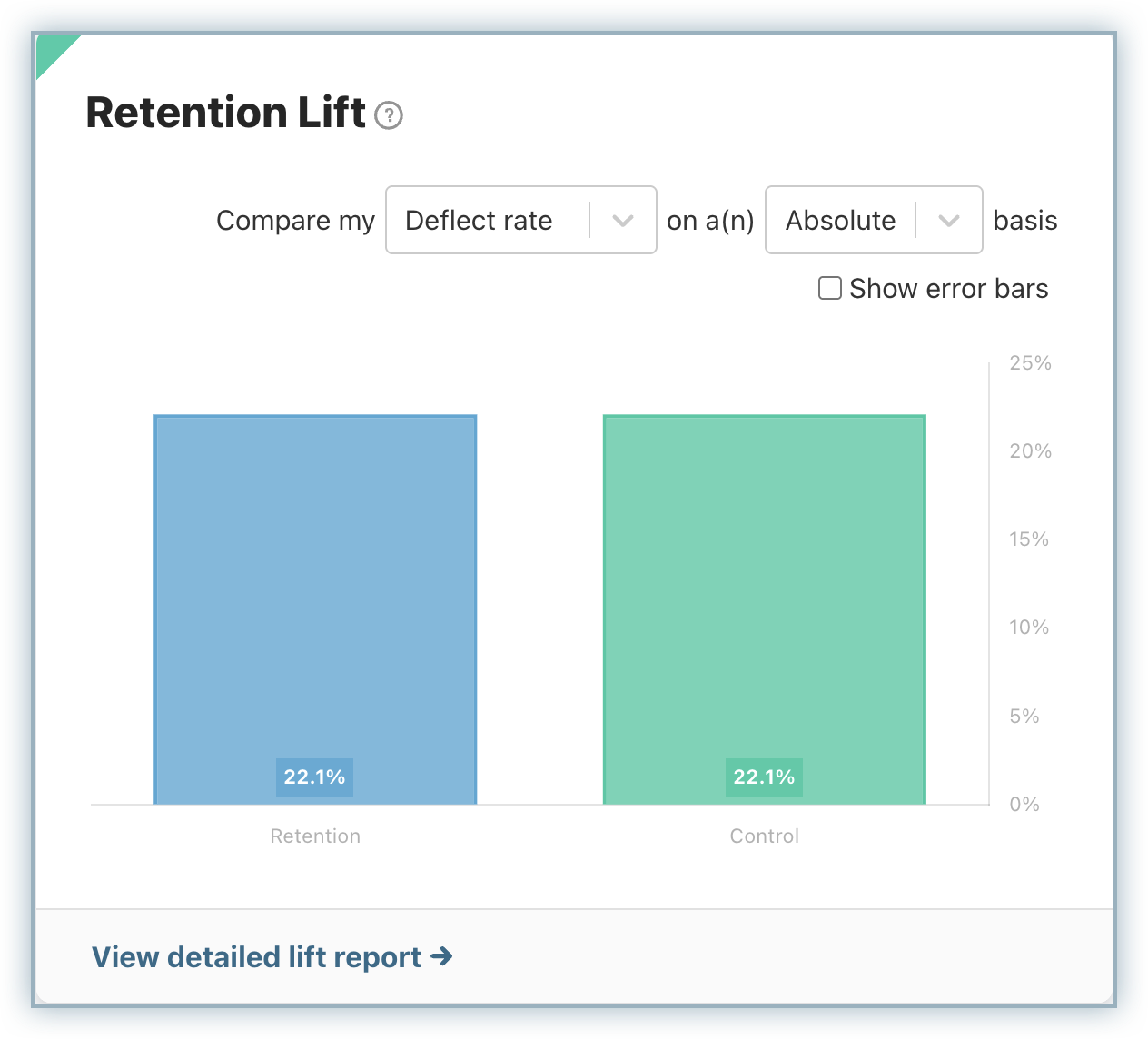Click the Show error bars label text

[x=949, y=289]
